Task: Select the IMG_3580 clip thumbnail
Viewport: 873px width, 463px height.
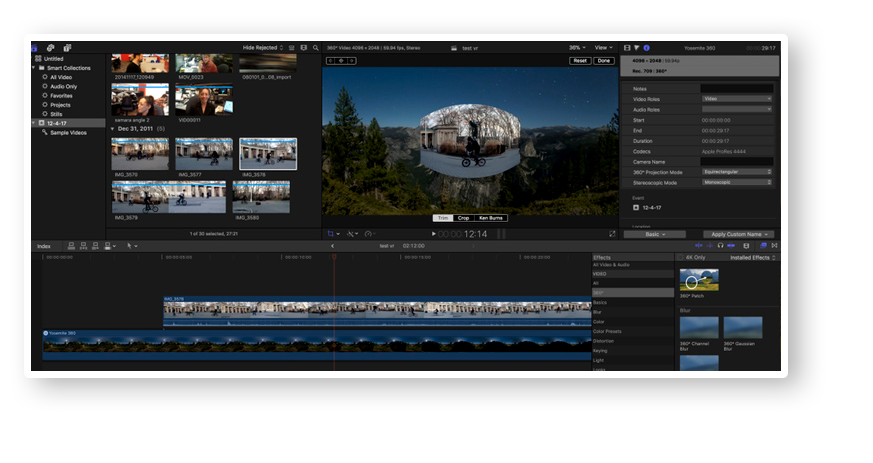Action: [261, 197]
